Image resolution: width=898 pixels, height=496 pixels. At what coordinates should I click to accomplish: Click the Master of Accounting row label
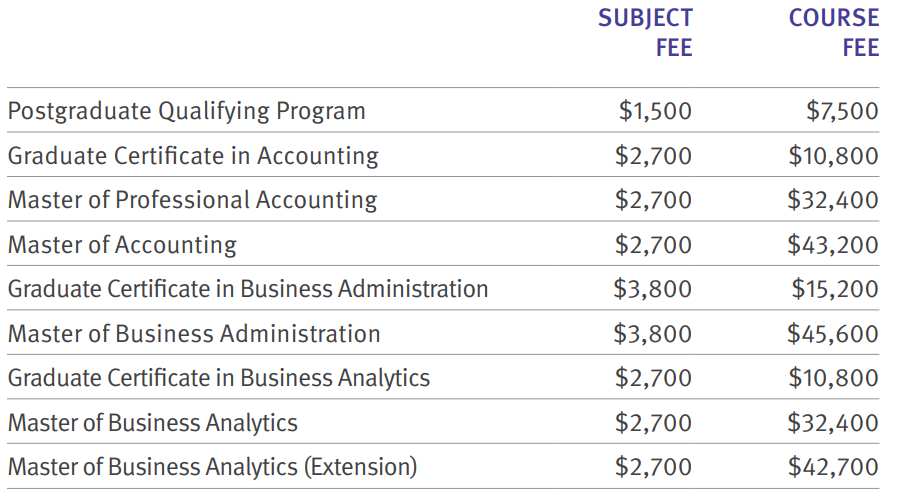tap(122, 245)
